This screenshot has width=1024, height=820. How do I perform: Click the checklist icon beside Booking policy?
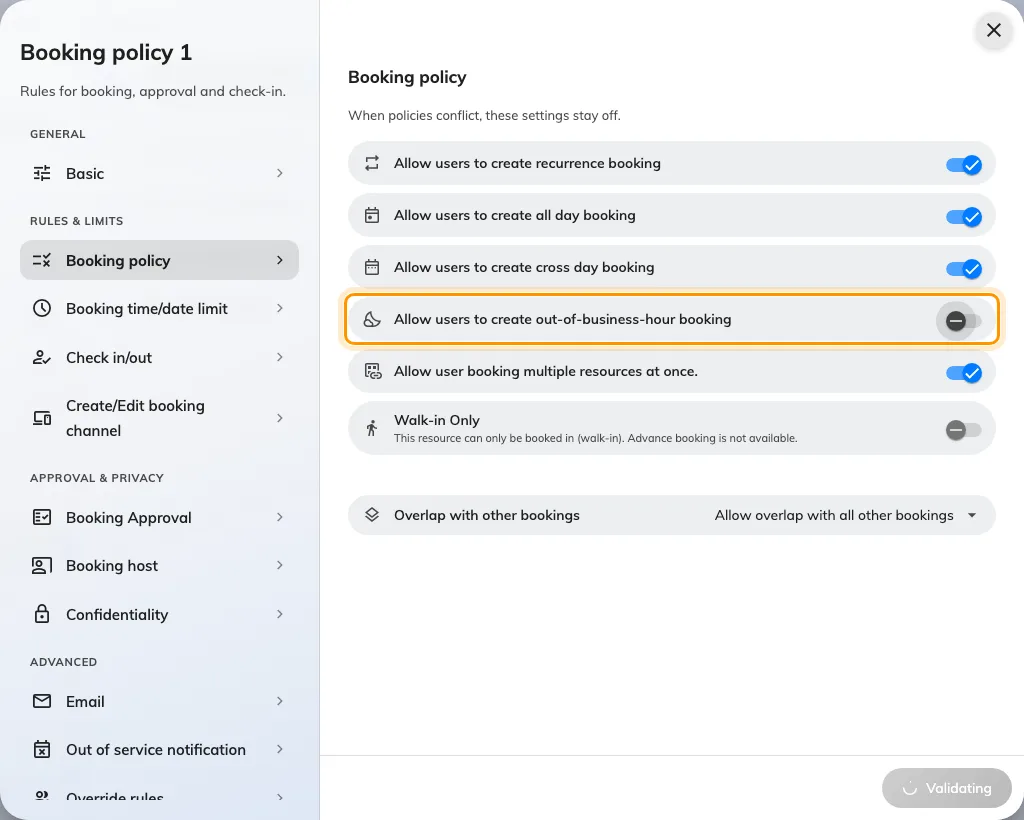42,260
